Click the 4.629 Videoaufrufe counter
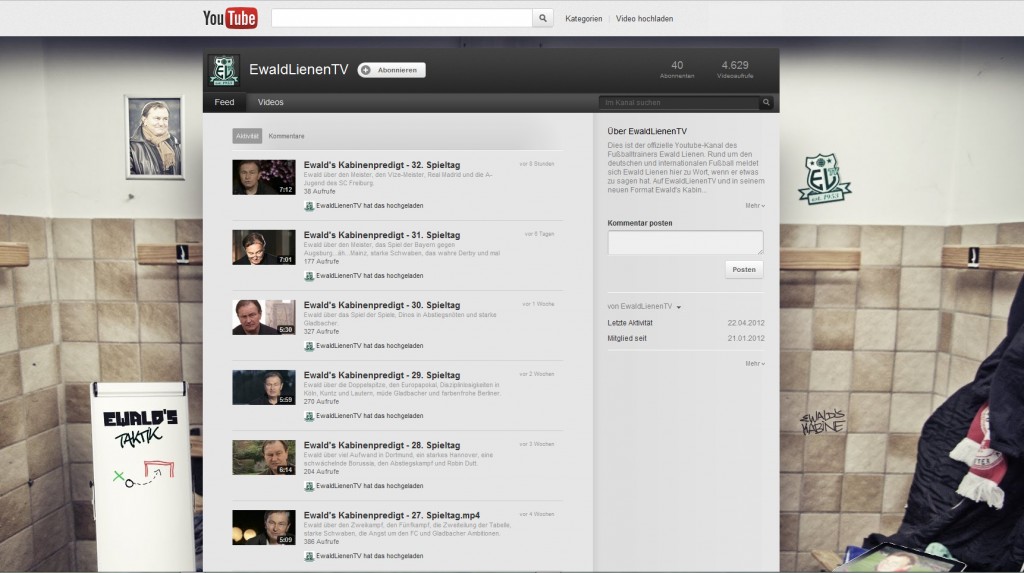The height and width of the screenshot is (573, 1024). pyautogui.click(x=735, y=69)
